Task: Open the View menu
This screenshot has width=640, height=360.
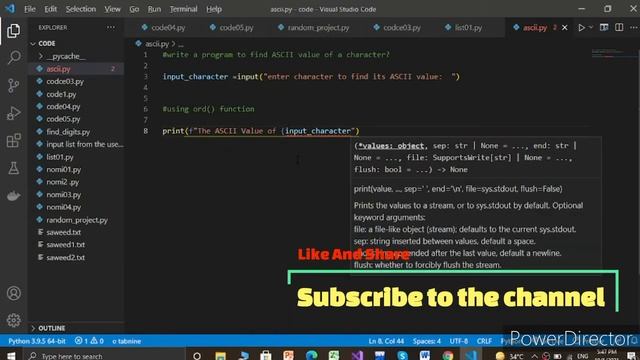Action: tap(112, 9)
